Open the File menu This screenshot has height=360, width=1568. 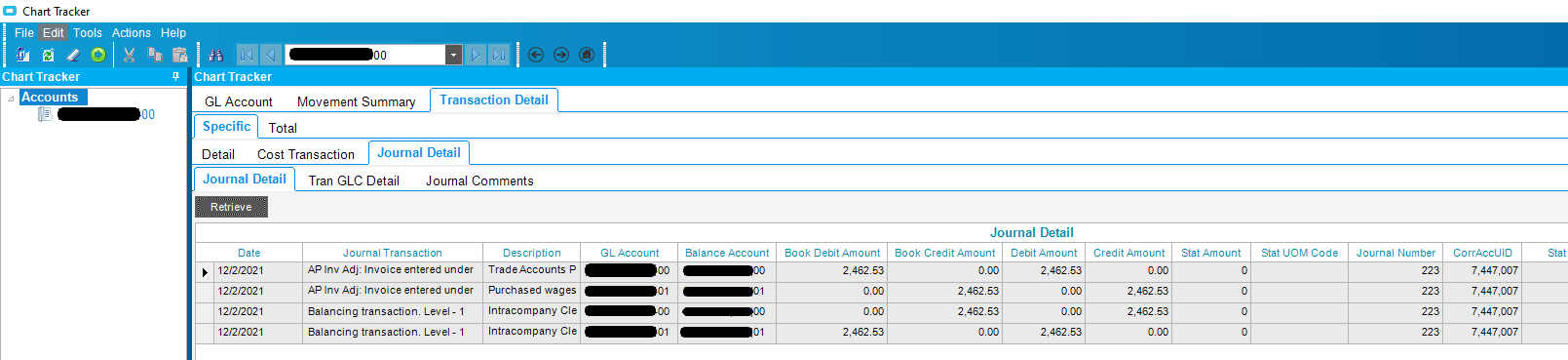point(24,32)
